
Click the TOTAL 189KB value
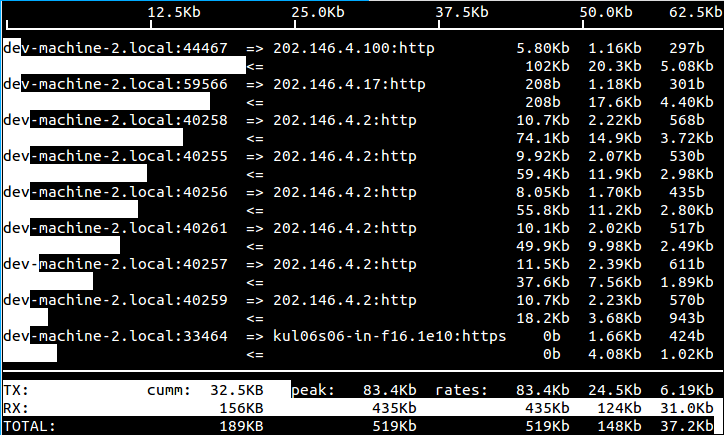click(241, 426)
